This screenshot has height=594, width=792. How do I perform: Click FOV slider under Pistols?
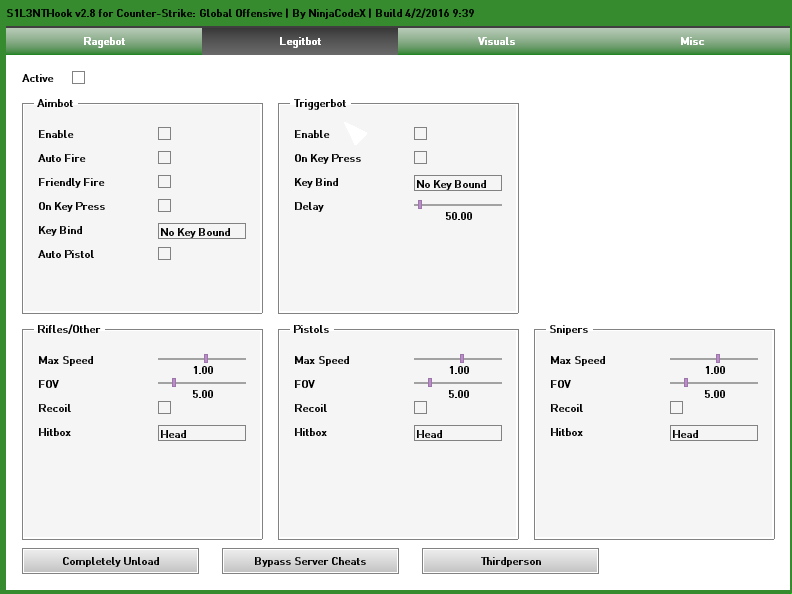[x=458, y=383]
